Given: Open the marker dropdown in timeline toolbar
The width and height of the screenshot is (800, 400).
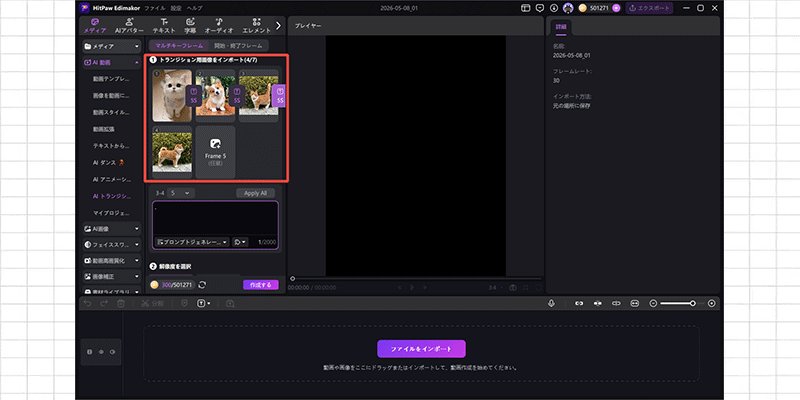Looking at the screenshot, I should click(204, 303).
